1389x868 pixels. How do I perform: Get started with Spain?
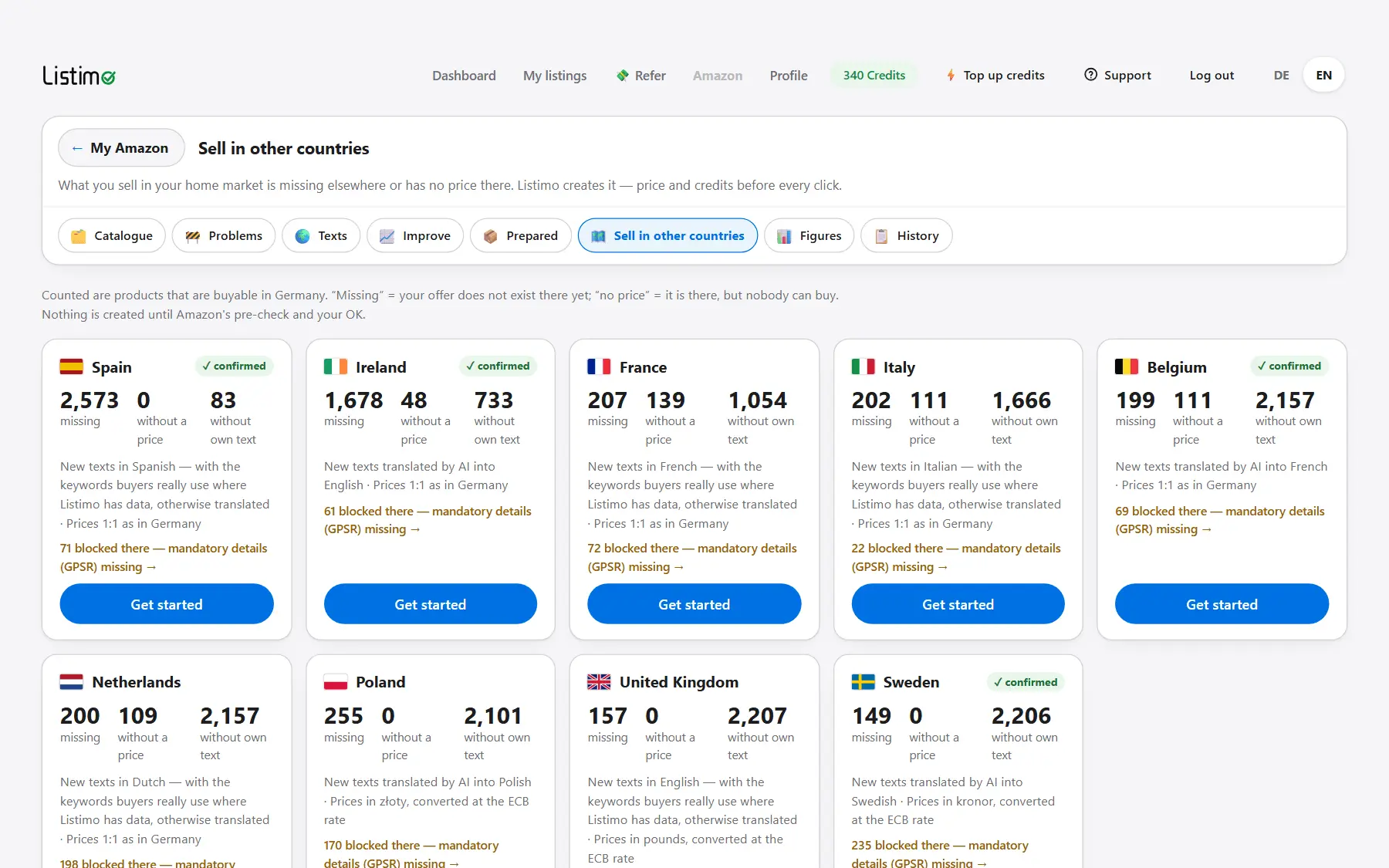tap(167, 604)
